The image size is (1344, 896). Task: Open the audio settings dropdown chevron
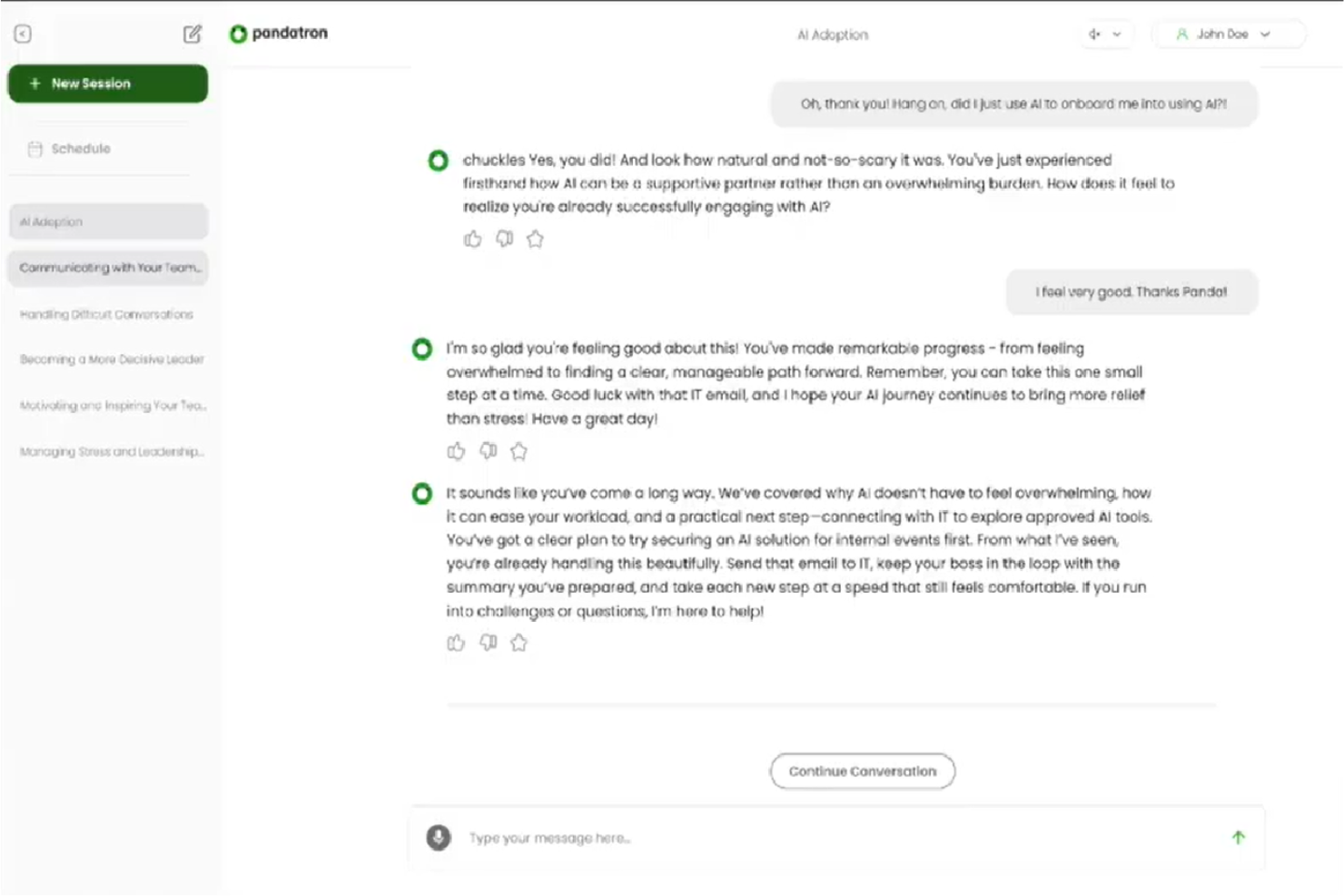[x=1119, y=34]
